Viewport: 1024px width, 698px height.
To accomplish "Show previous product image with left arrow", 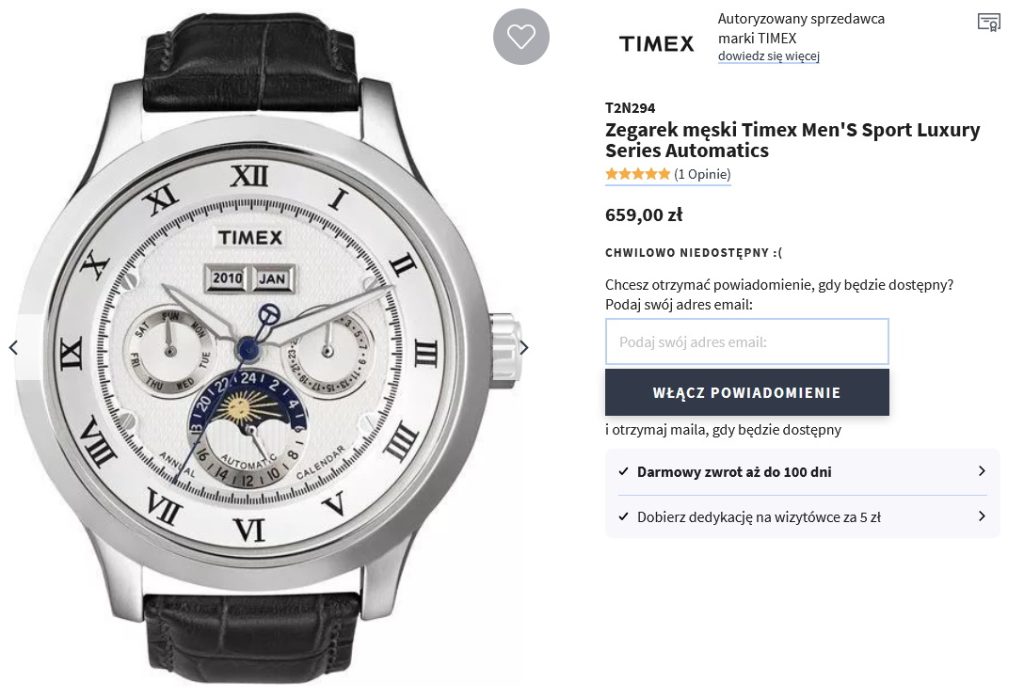I will pos(13,348).
